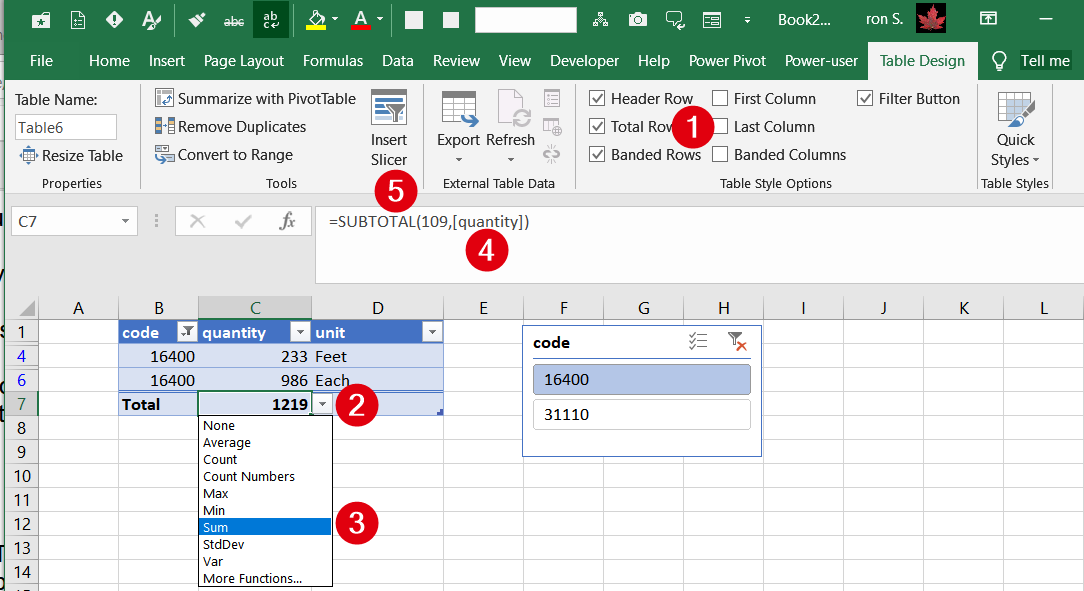Open the total cell function dropdown arrow

coord(322,404)
